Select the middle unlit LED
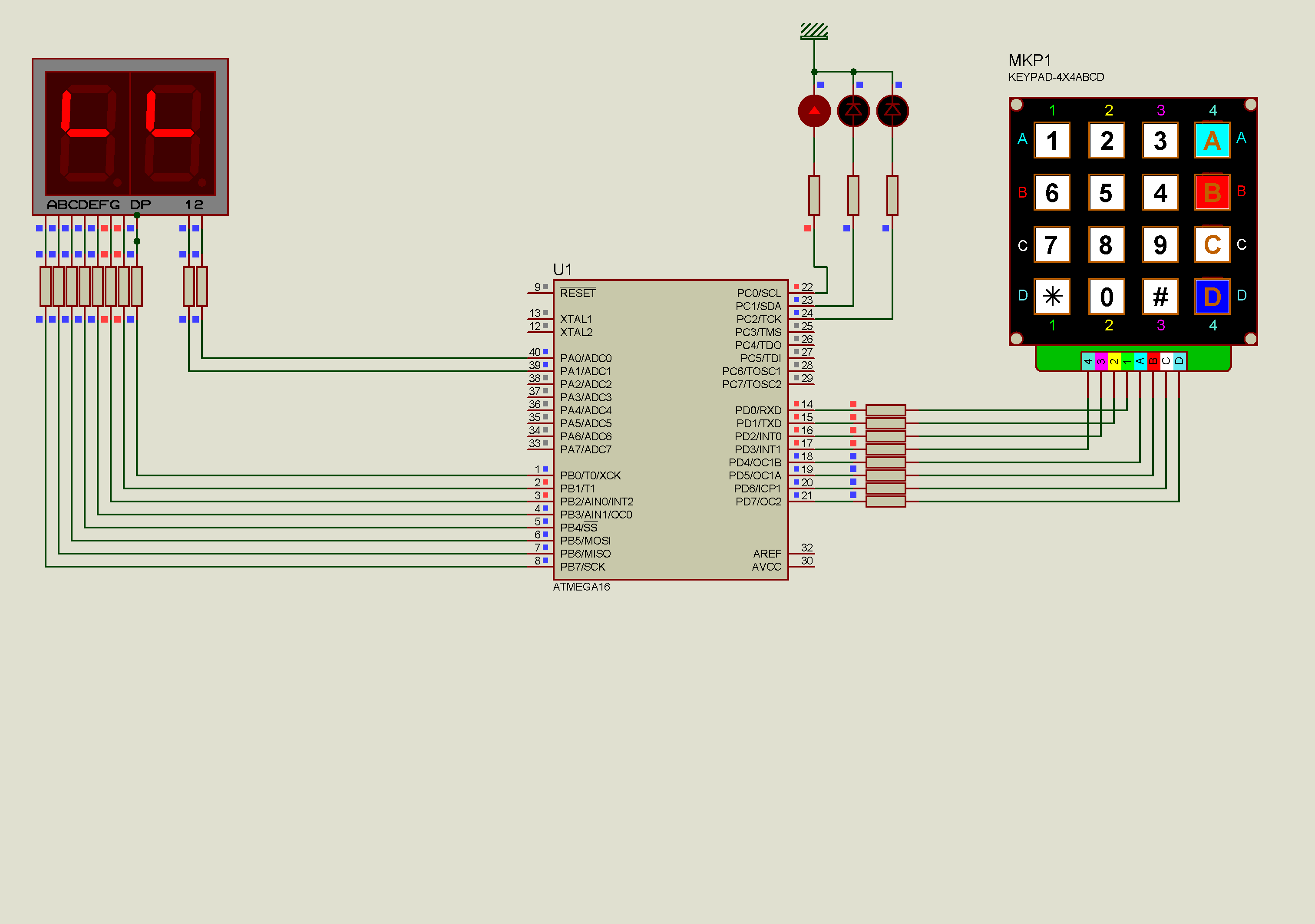This screenshot has width=1315, height=924. [x=853, y=111]
